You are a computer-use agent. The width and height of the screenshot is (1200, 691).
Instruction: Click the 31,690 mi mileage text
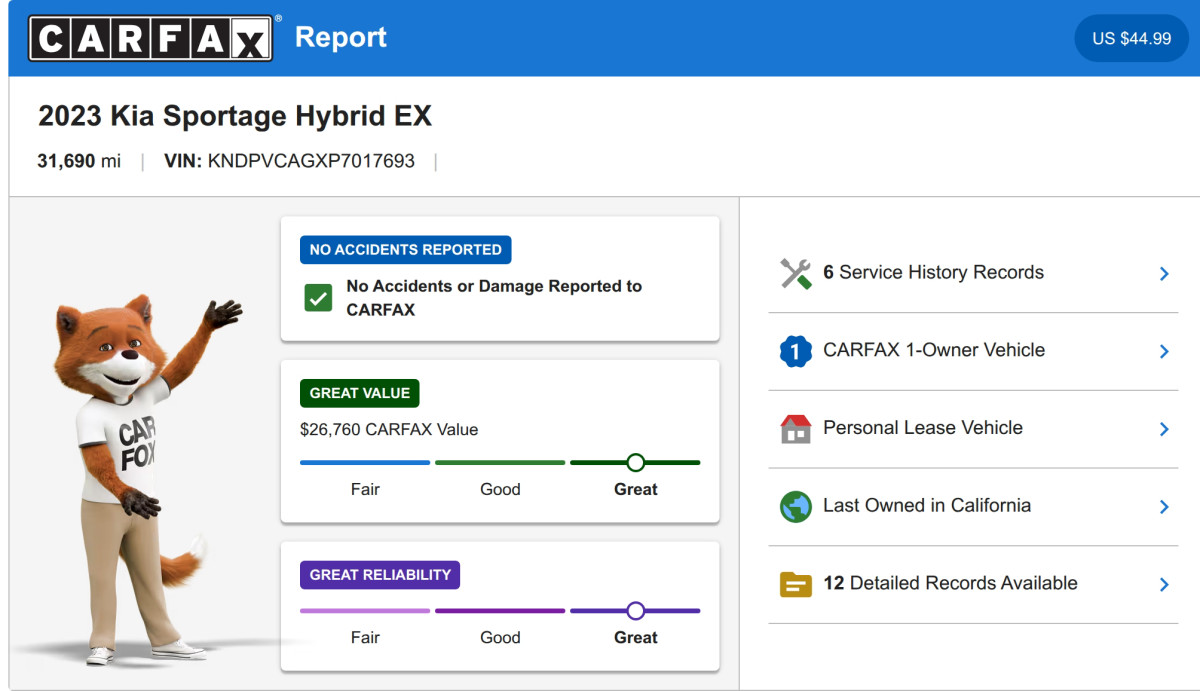tap(79, 161)
